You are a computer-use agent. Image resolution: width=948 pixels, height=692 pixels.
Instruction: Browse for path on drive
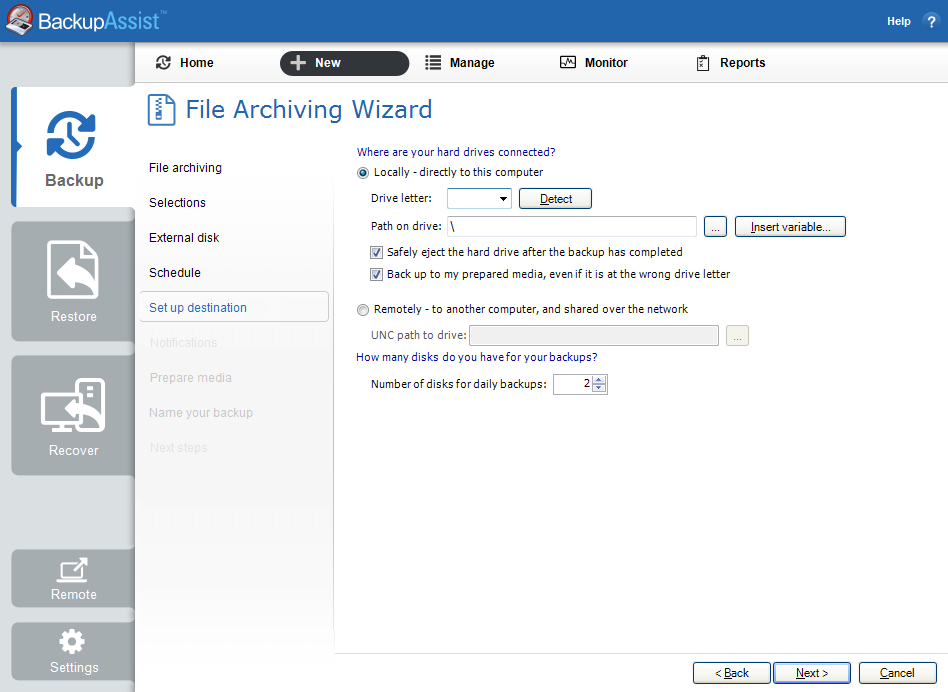point(715,227)
